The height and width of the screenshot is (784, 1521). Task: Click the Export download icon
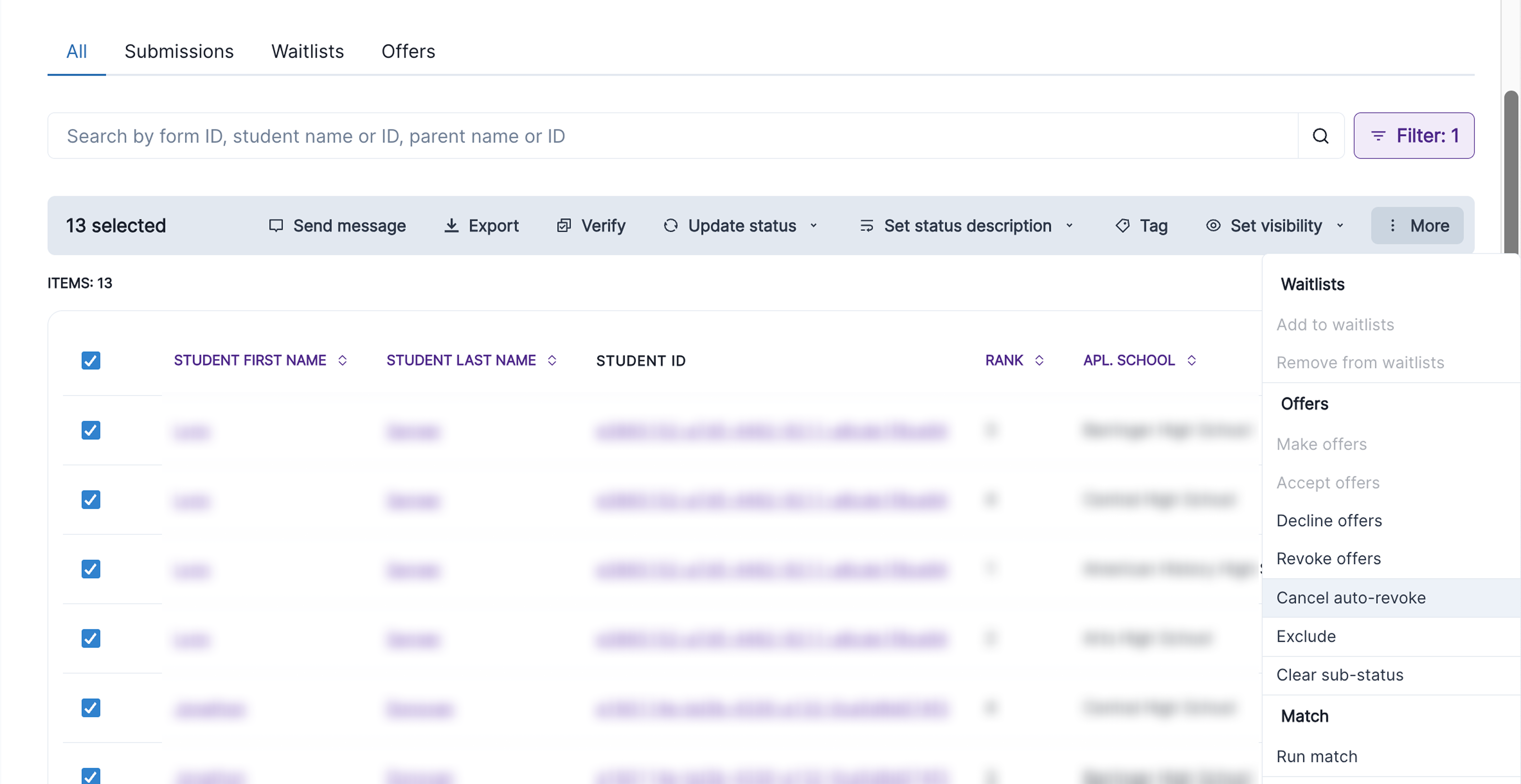coord(451,226)
